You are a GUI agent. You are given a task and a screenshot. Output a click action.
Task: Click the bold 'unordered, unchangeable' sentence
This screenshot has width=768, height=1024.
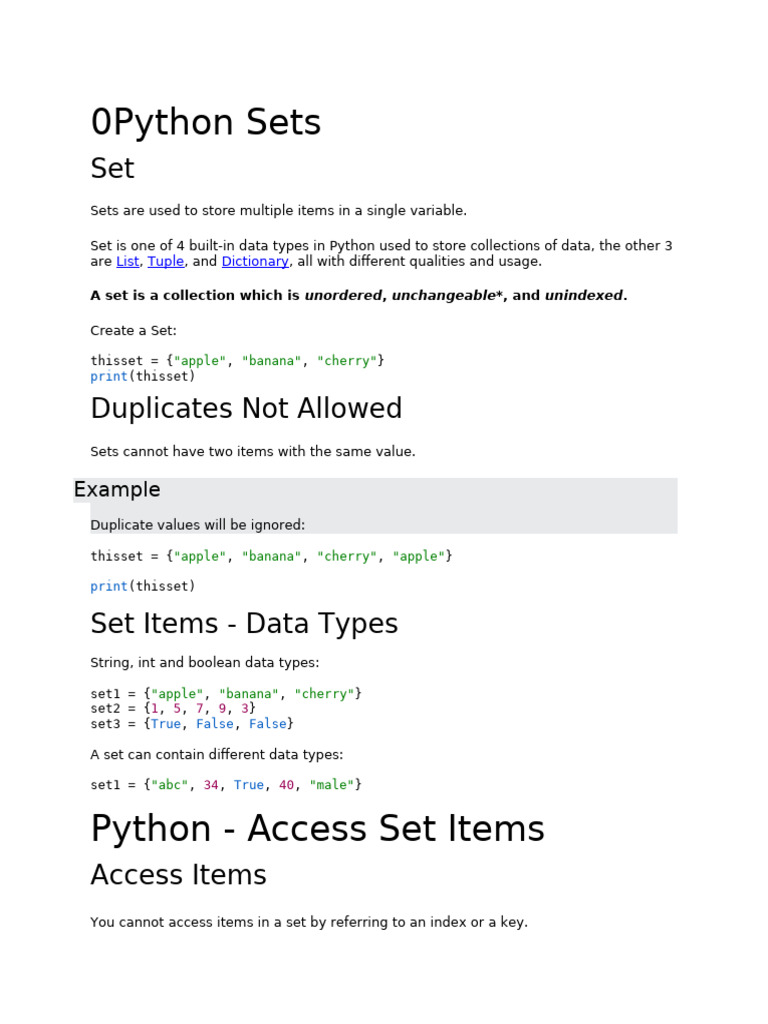tap(359, 296)
